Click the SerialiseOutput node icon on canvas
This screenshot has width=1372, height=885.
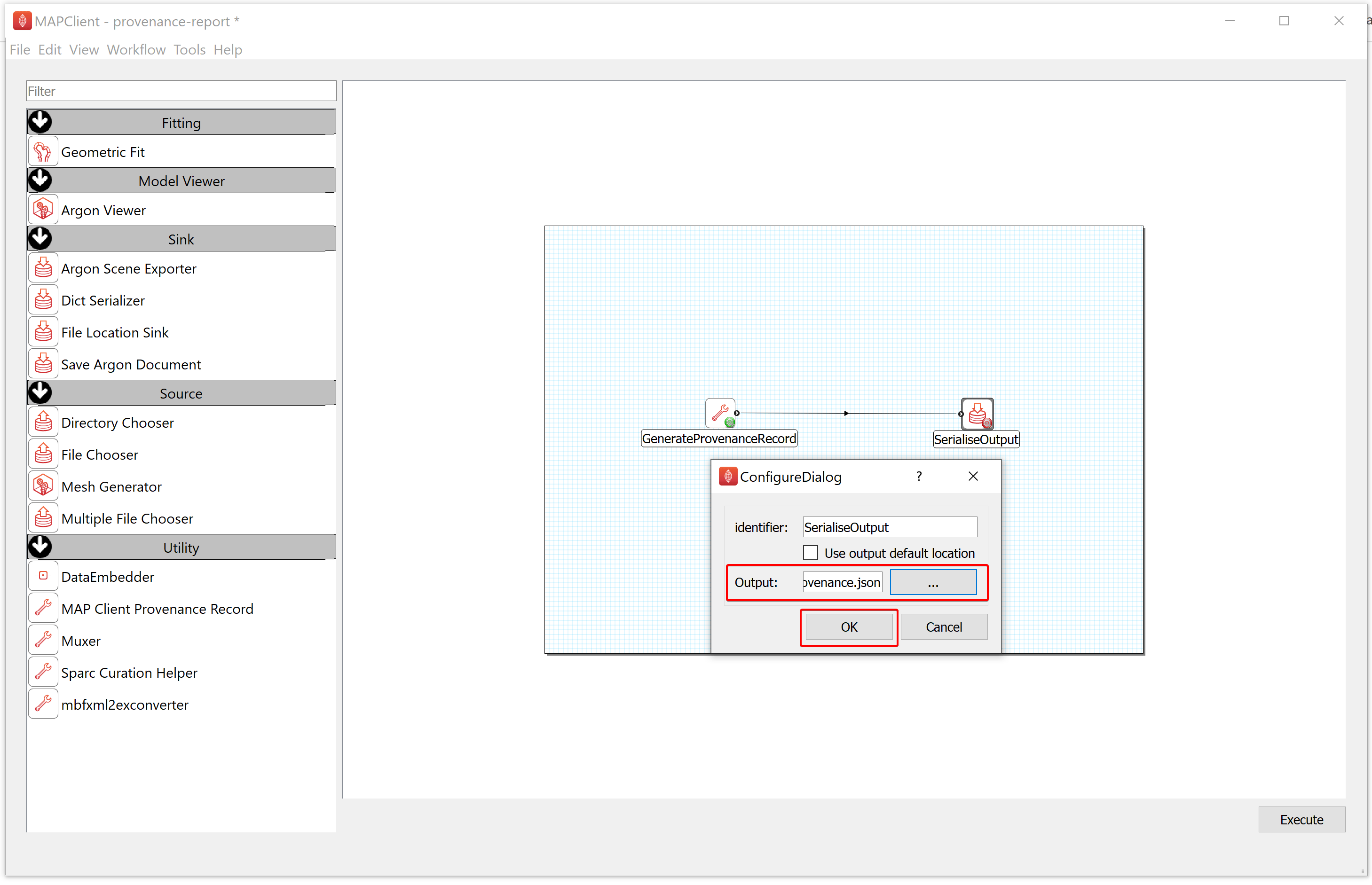coord(977,415)
